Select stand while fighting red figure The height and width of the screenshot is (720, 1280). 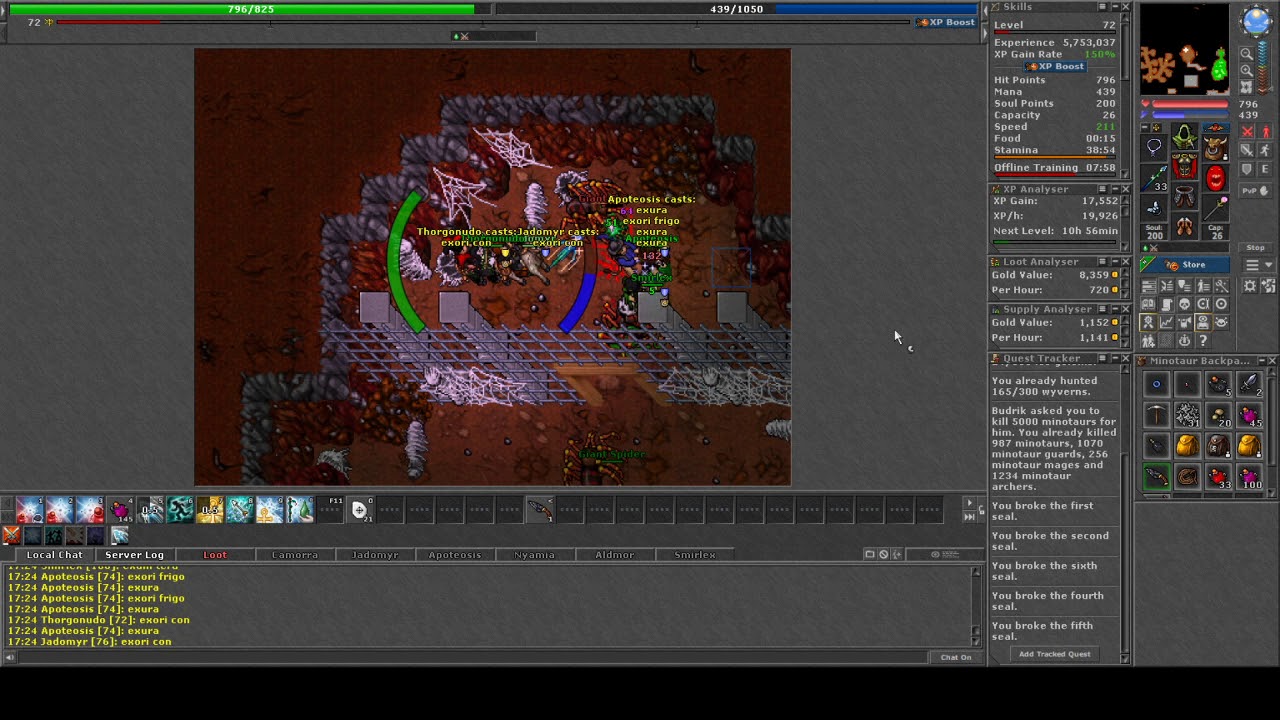pos(1265,131)
